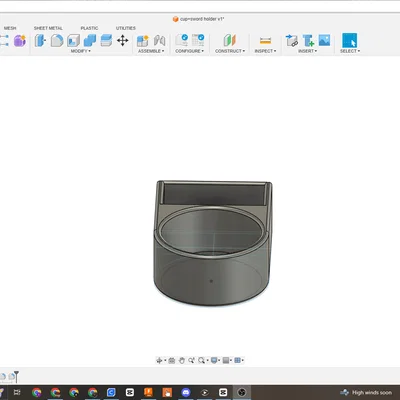This screenshot has height=400, width=400.
Task: Click the Zoom Window magnifier icon
Action: [201, 360]
